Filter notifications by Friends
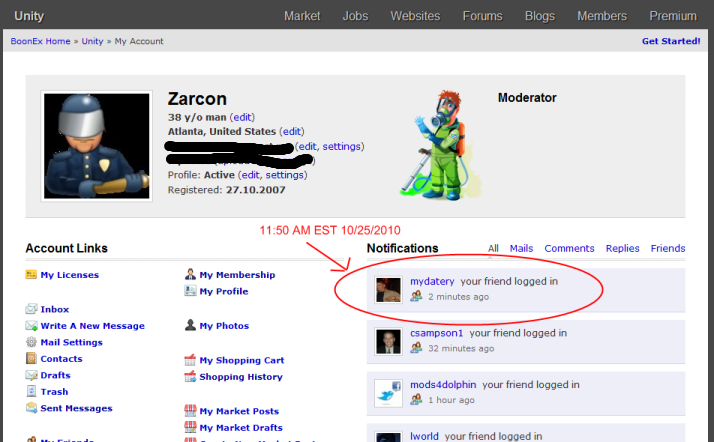Viewport: 714px width, 442px height. point(668,249)
